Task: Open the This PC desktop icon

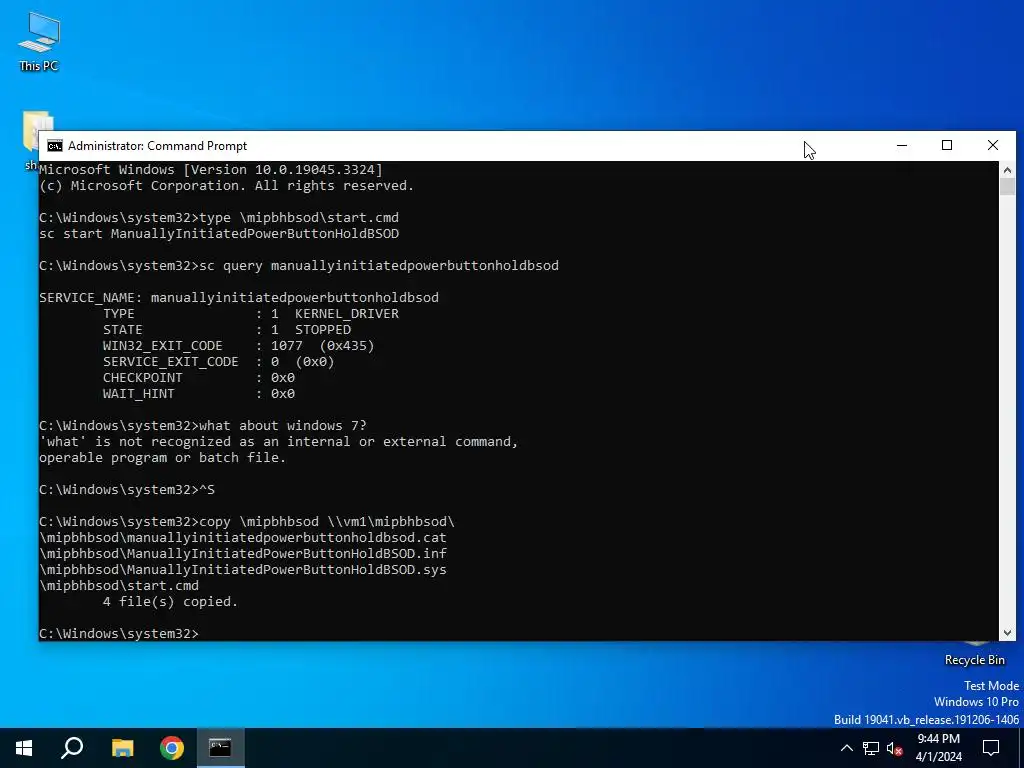Action: point(39,41)
